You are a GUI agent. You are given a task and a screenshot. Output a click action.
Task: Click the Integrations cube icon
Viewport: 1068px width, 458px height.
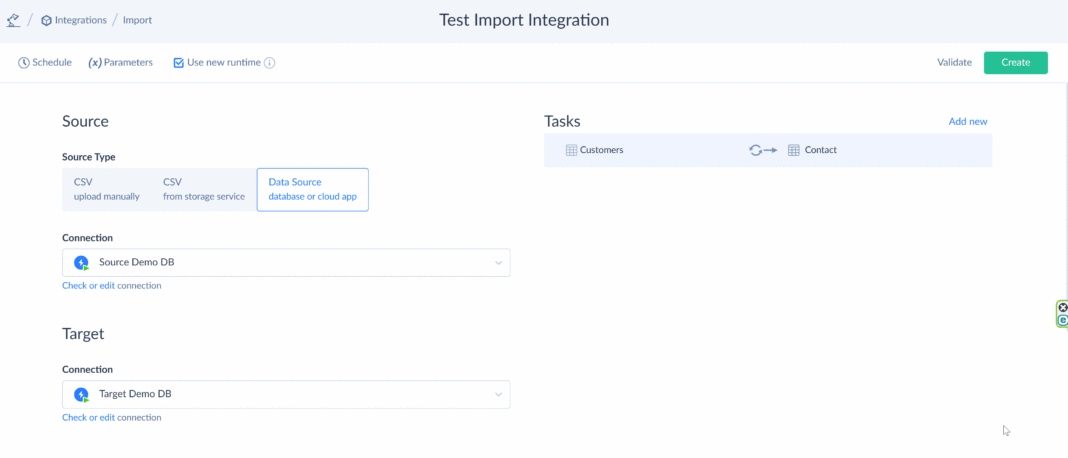(x=47, y=20)
